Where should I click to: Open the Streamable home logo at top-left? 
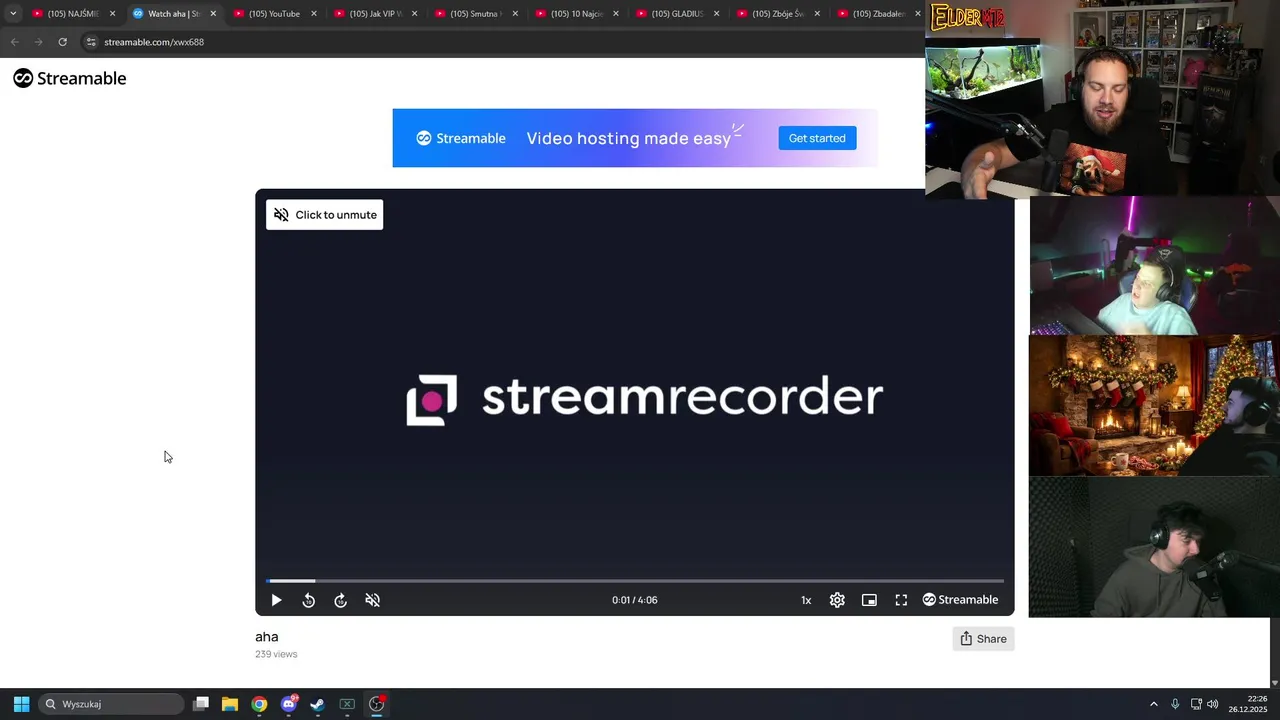tap(69, 78)
